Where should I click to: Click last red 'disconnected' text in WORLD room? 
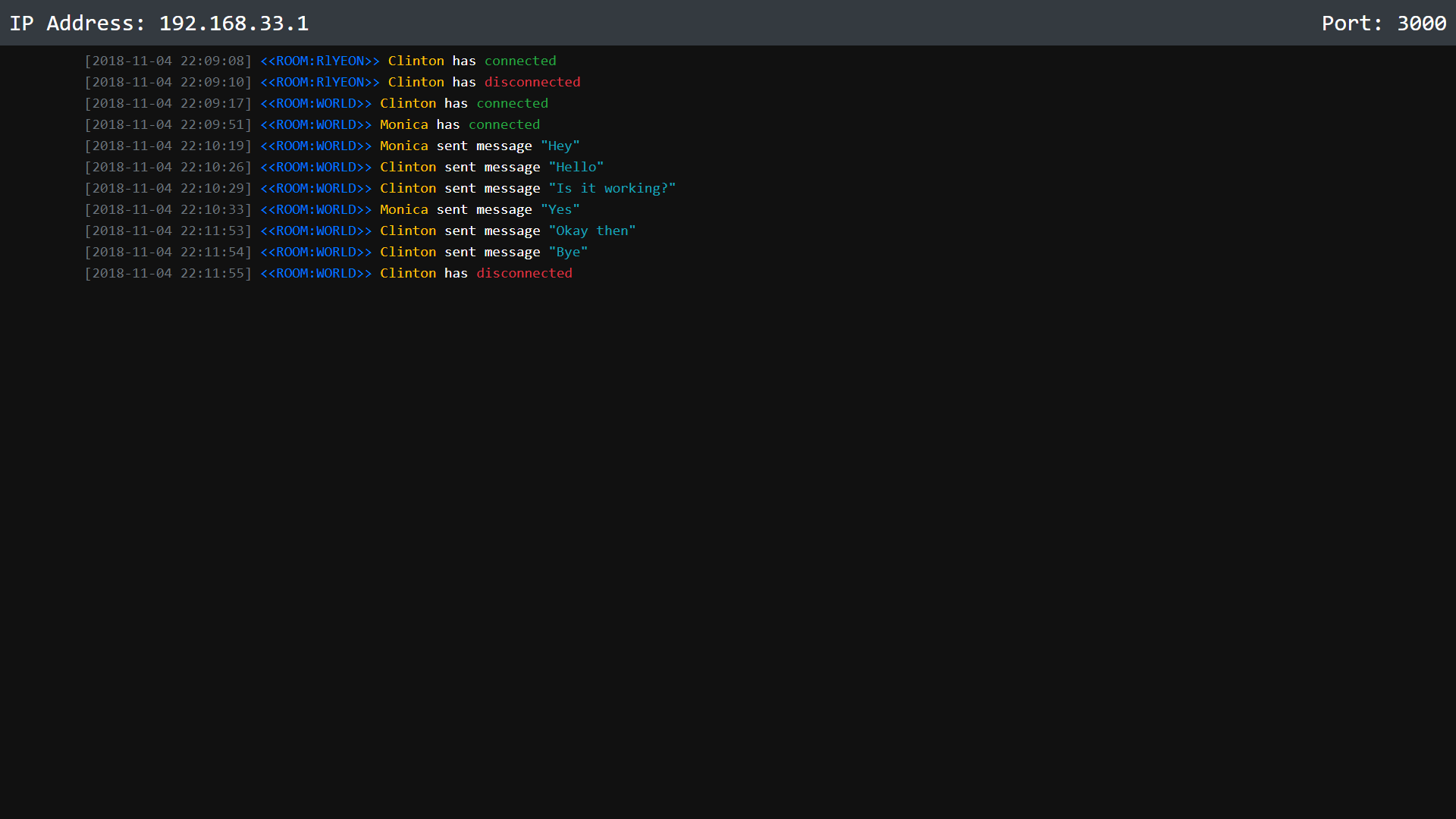pyautogui.click(x=523, y=273)
